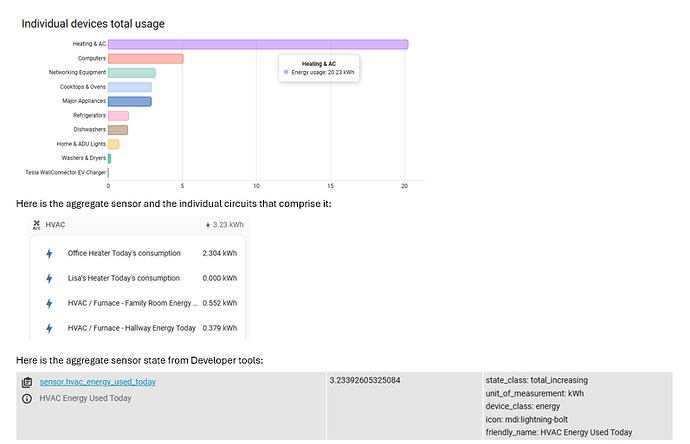690x444 pixels.
Task: Click Lisa's Heater lightning bolt icon
Action: (x=48, y=278)
